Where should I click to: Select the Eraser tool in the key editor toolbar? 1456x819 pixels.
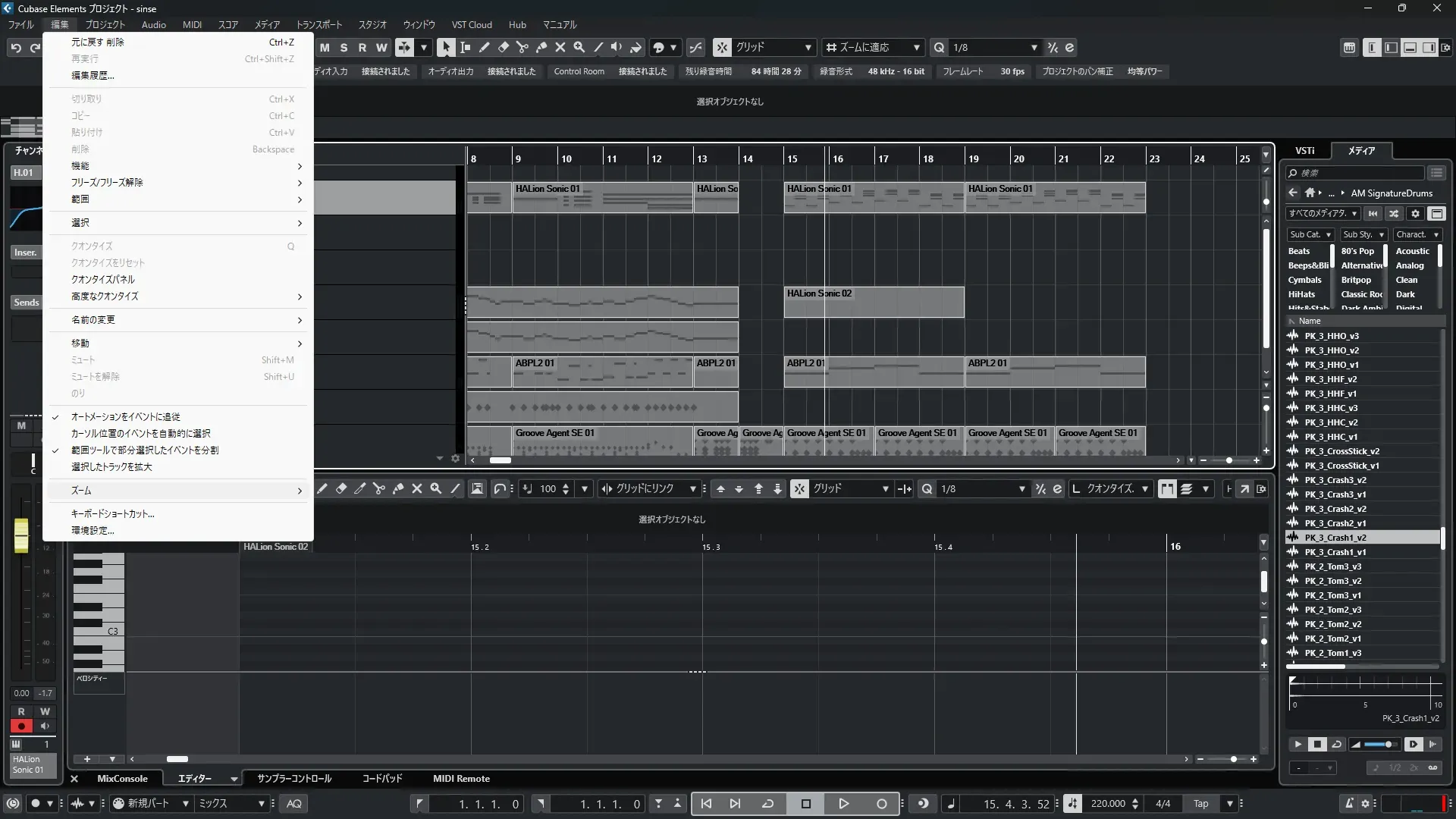341,489
